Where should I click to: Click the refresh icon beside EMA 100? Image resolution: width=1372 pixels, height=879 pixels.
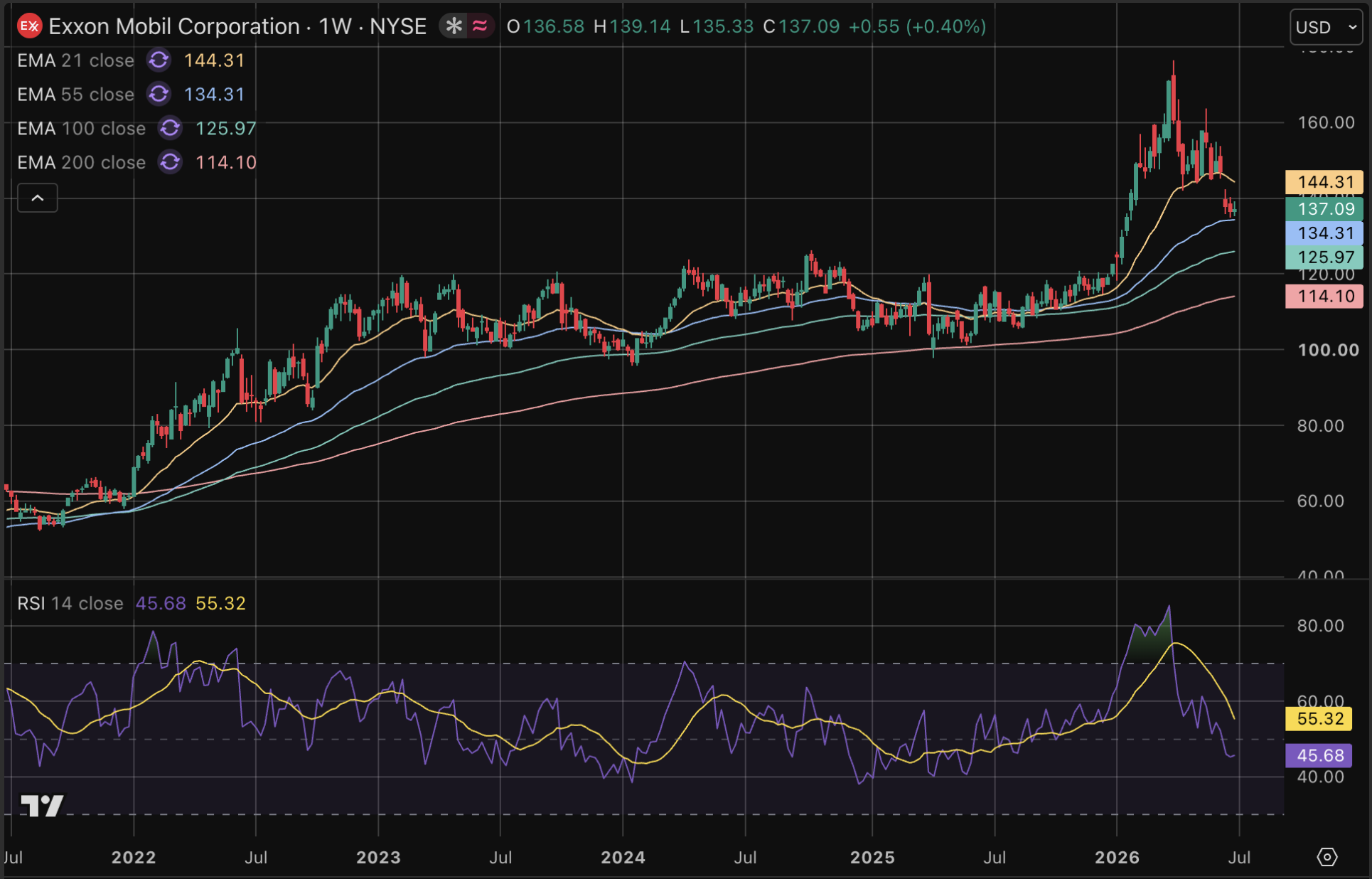tap(170, 129)
